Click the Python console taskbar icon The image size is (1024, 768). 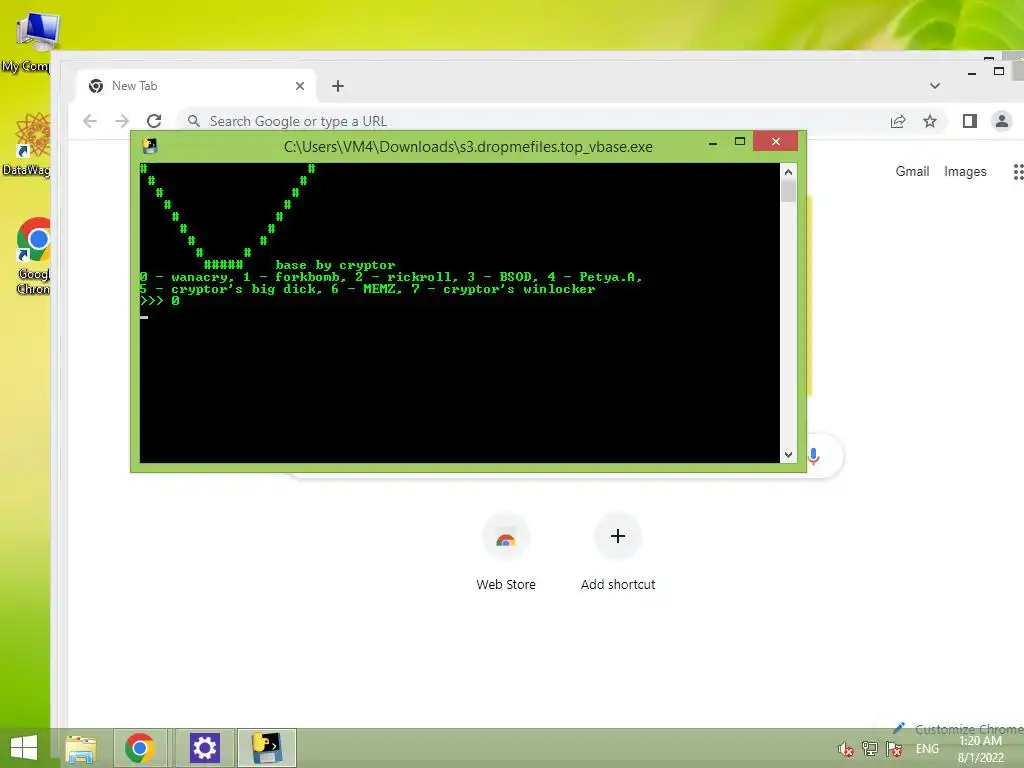267,748
